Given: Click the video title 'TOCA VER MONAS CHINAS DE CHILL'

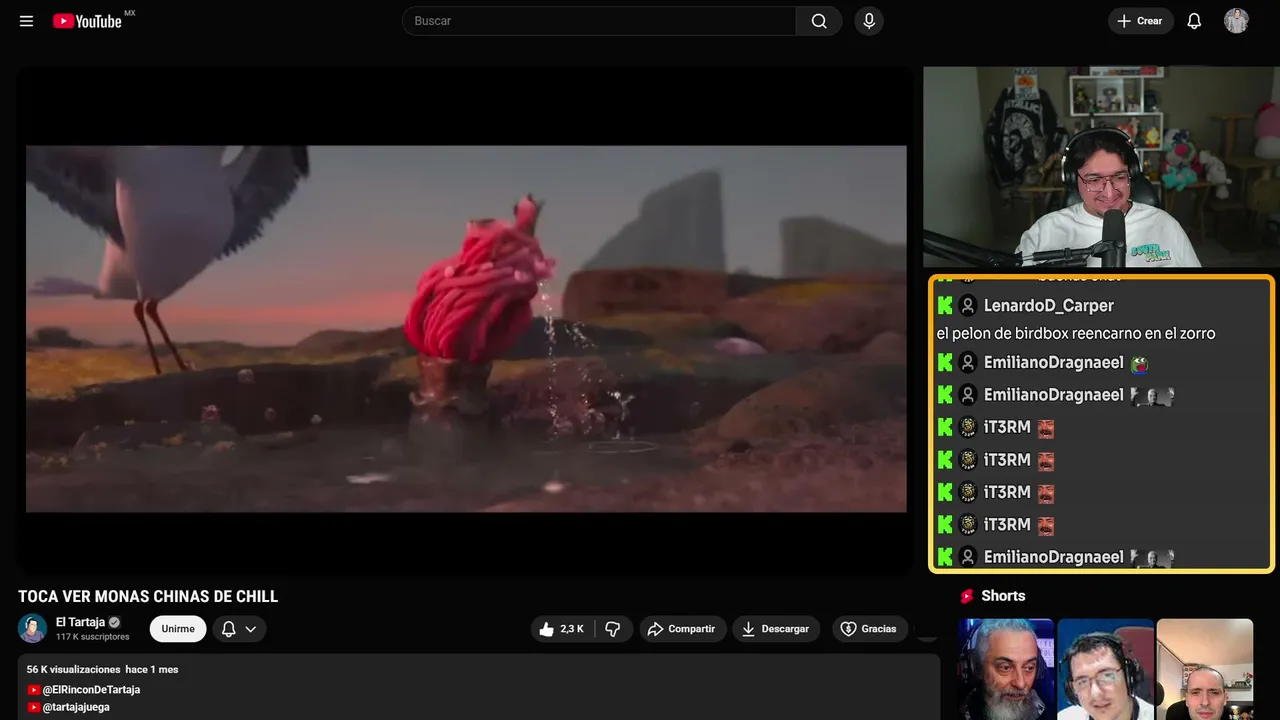Looking at the screenshot, I should (x=148, y=597).
